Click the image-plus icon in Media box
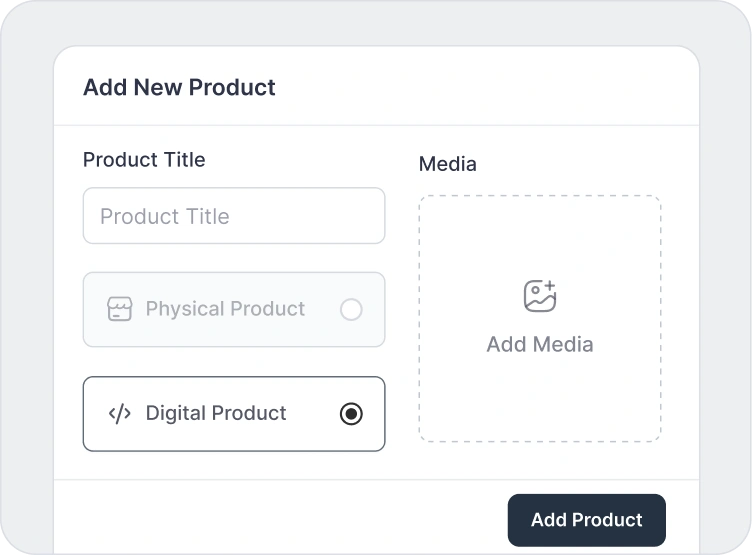Screen dimensions: 752x555 click(540, 296)
